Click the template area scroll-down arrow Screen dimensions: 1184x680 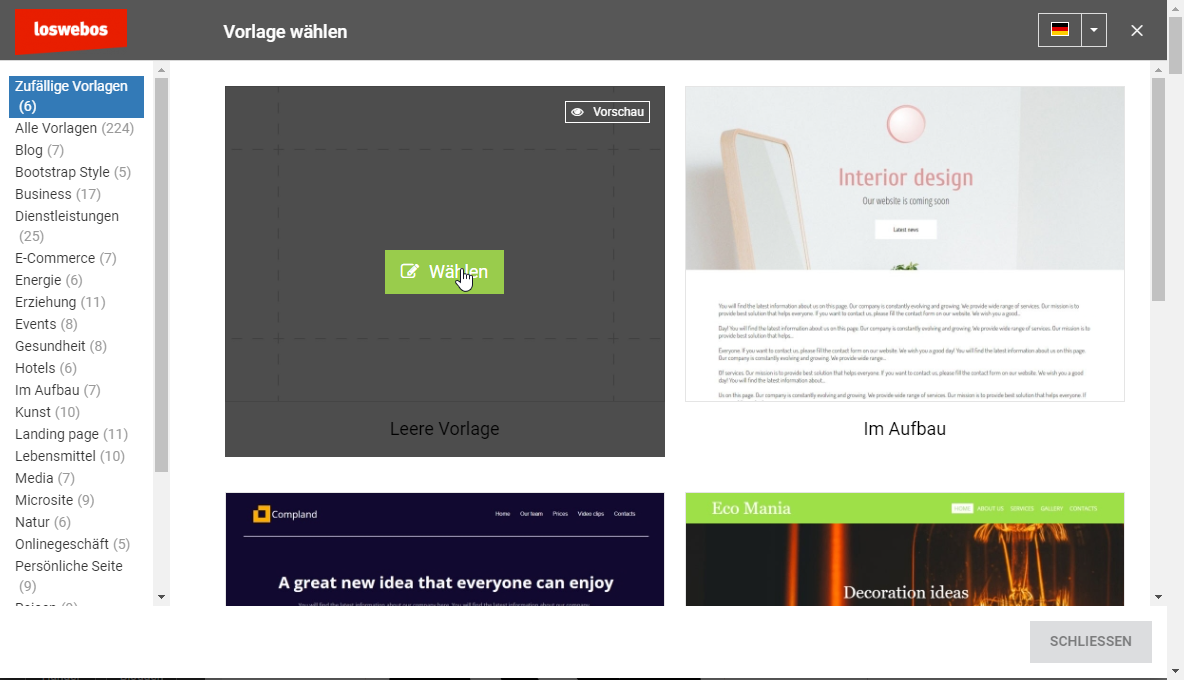click(1159, 597)
